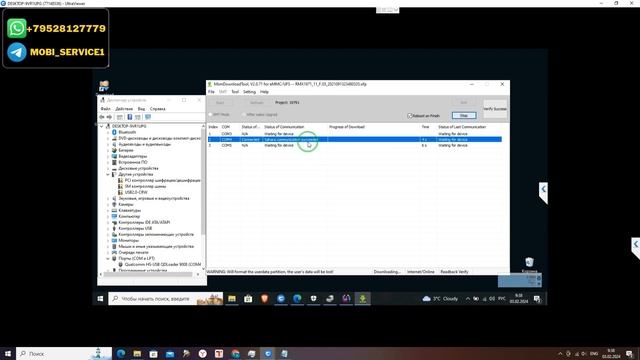This screenshot has width=640, height=360.
Task: Open the Setting menu in MsmDownloadTool
Action: 249,92
